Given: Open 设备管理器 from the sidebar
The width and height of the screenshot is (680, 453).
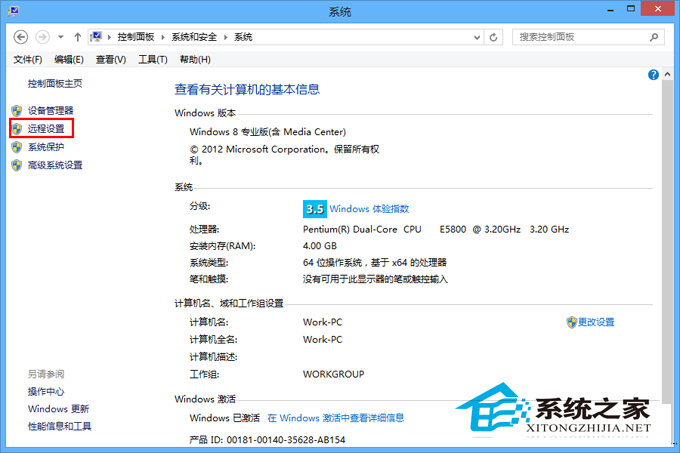Looking at the screenshot, I should pyautogui.click(x=51, y=111).
